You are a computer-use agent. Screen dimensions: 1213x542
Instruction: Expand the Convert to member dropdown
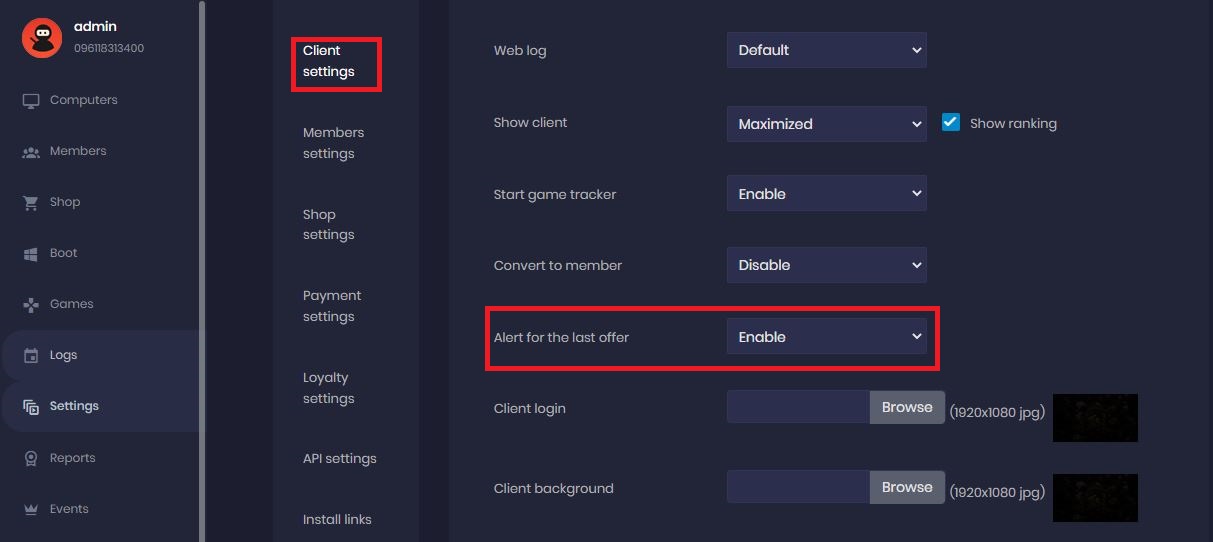coord(826,265)
